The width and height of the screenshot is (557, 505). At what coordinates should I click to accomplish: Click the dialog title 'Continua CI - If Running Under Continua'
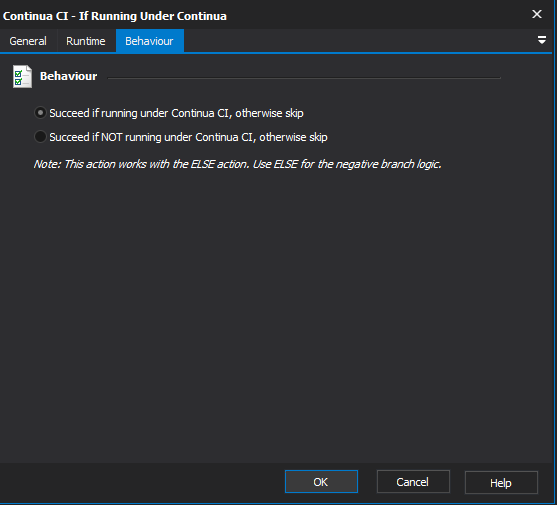tap(114, 16)
